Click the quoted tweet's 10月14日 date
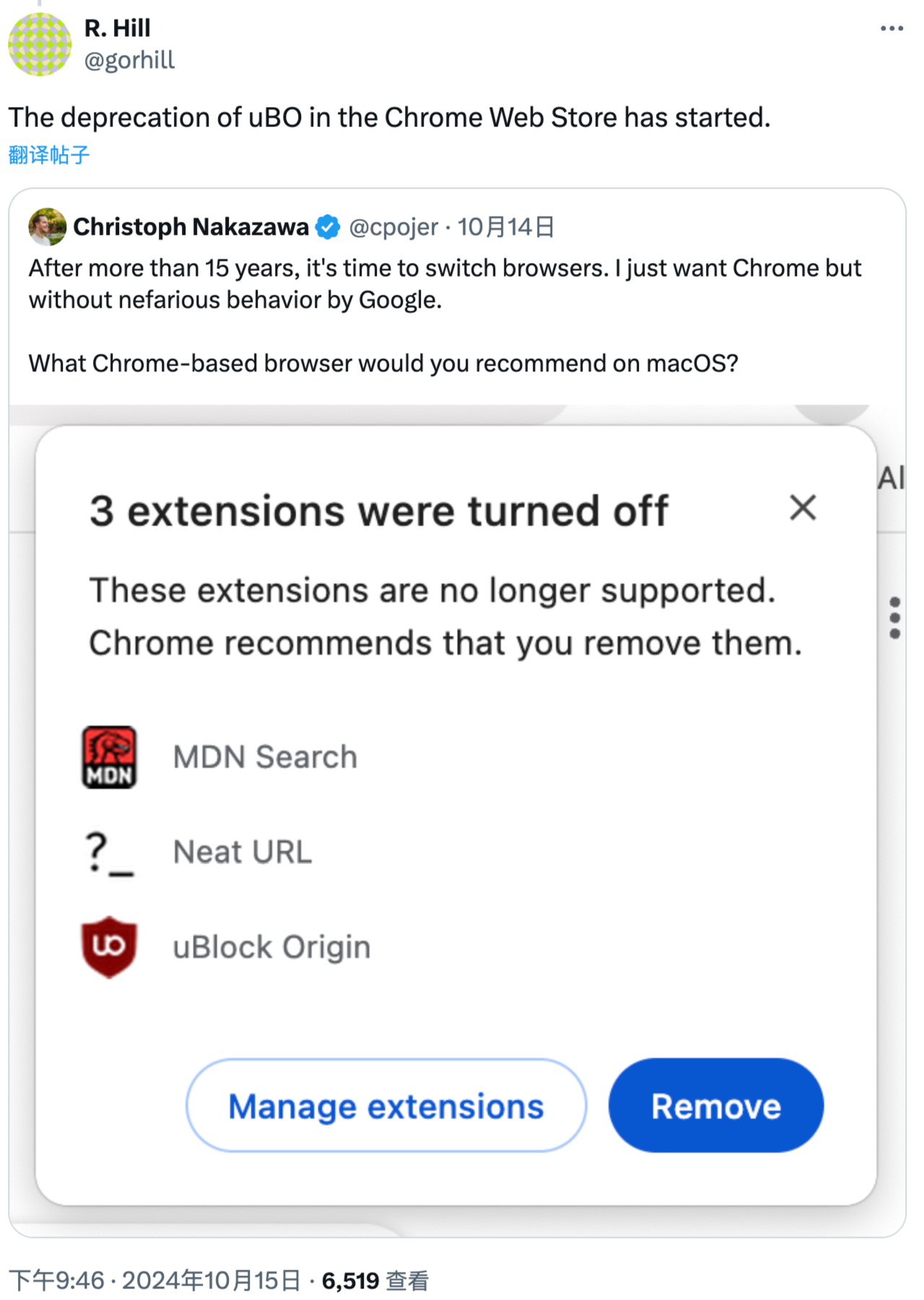 tap(505, 227)
